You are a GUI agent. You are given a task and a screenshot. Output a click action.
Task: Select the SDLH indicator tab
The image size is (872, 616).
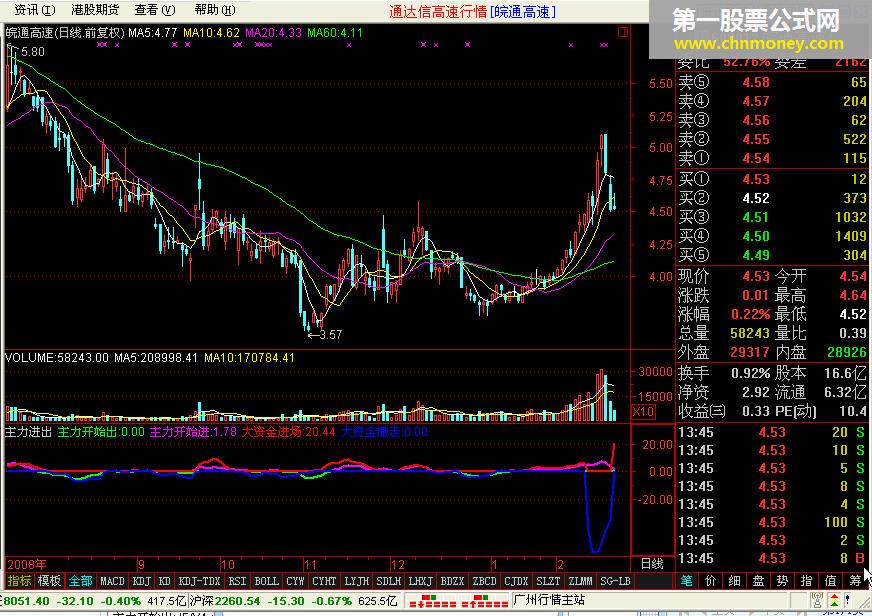[x=389, y=581]
